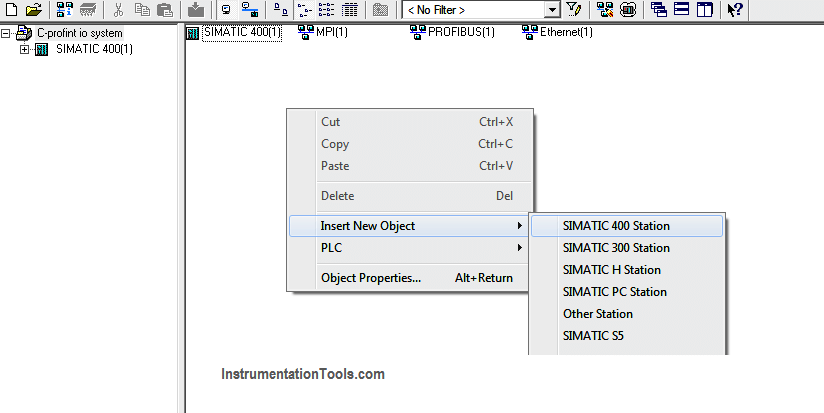
Task: Expand the SIMATIC 400(1) tree node
Action: pyautogui.click(x=24, y=49)
